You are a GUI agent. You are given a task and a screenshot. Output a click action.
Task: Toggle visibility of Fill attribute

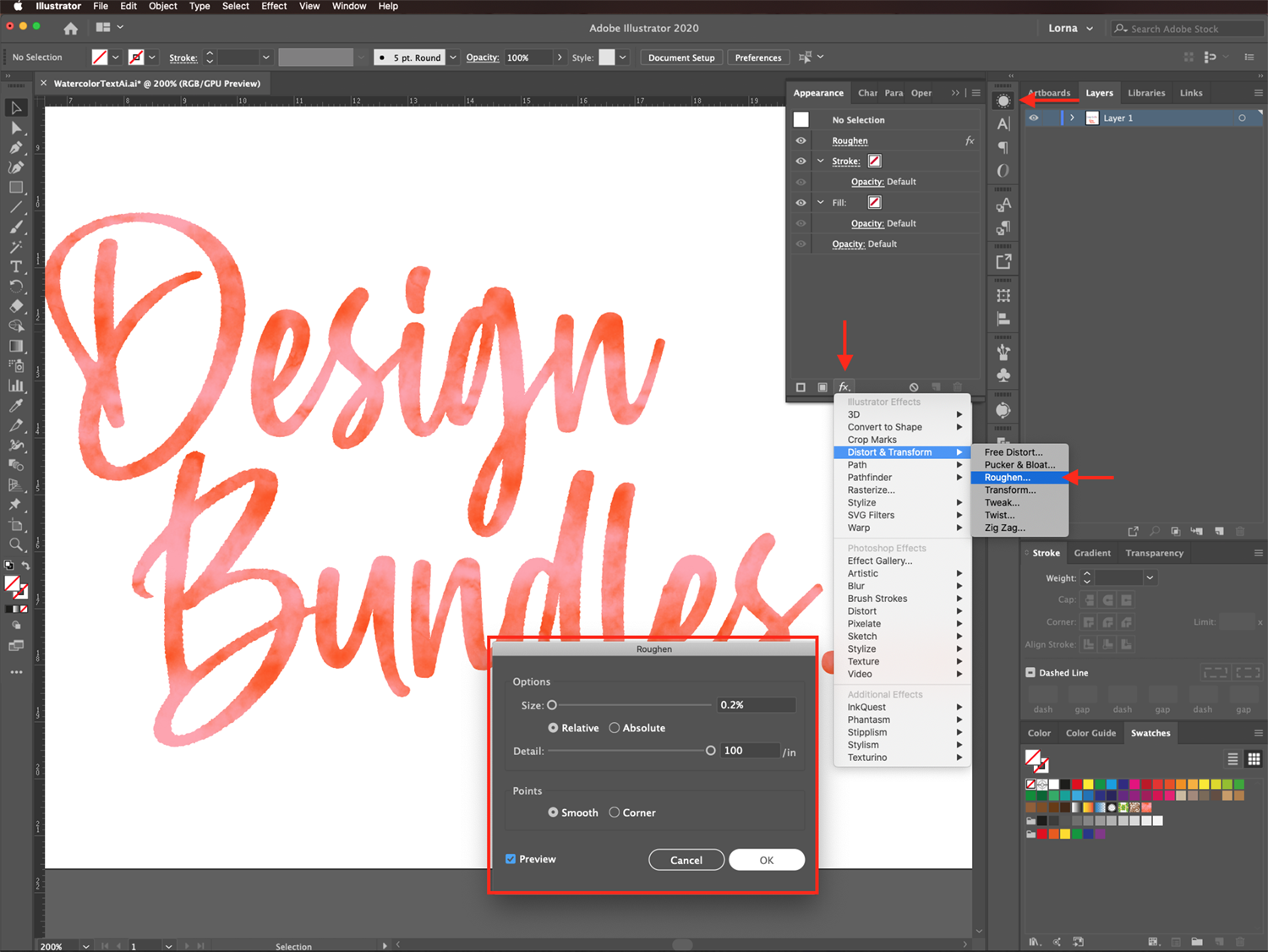(x=801, y=202)
